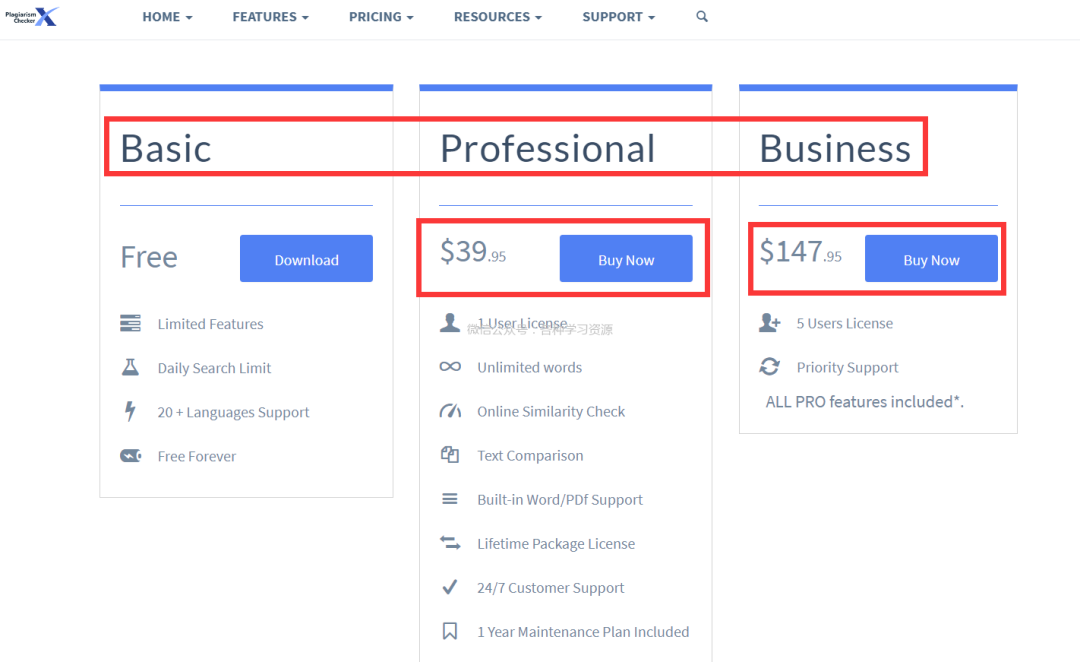Click the checkmark icon beside 24/7 Customer Support
Image resolution: width=1080 pixels, height=662 pixels.
[x=450, y=587]
